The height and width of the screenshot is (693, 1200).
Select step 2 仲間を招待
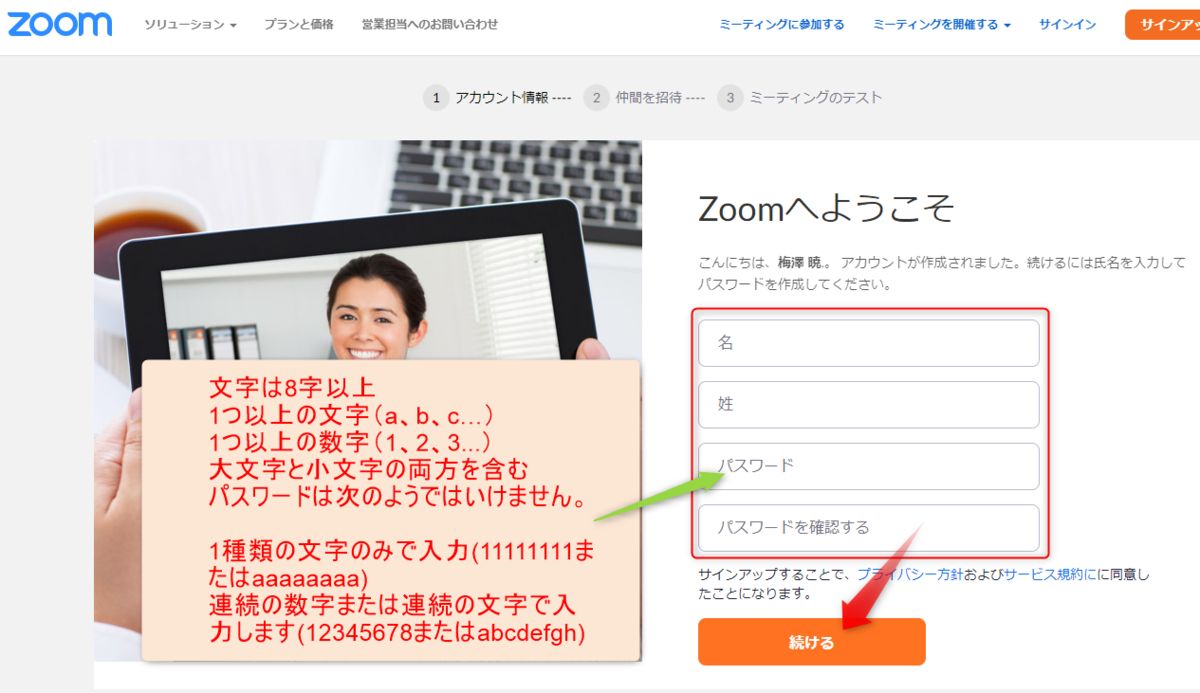point(644,97)
